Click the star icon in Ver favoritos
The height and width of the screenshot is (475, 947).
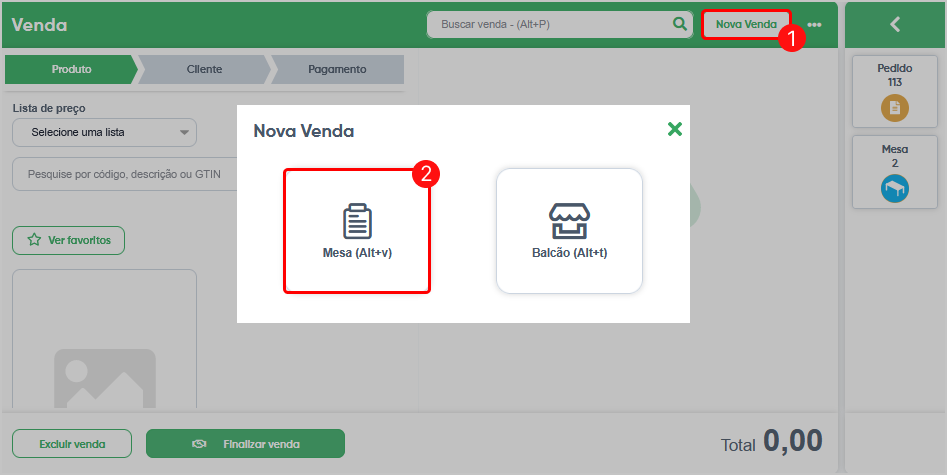click(x=34, y=240)
